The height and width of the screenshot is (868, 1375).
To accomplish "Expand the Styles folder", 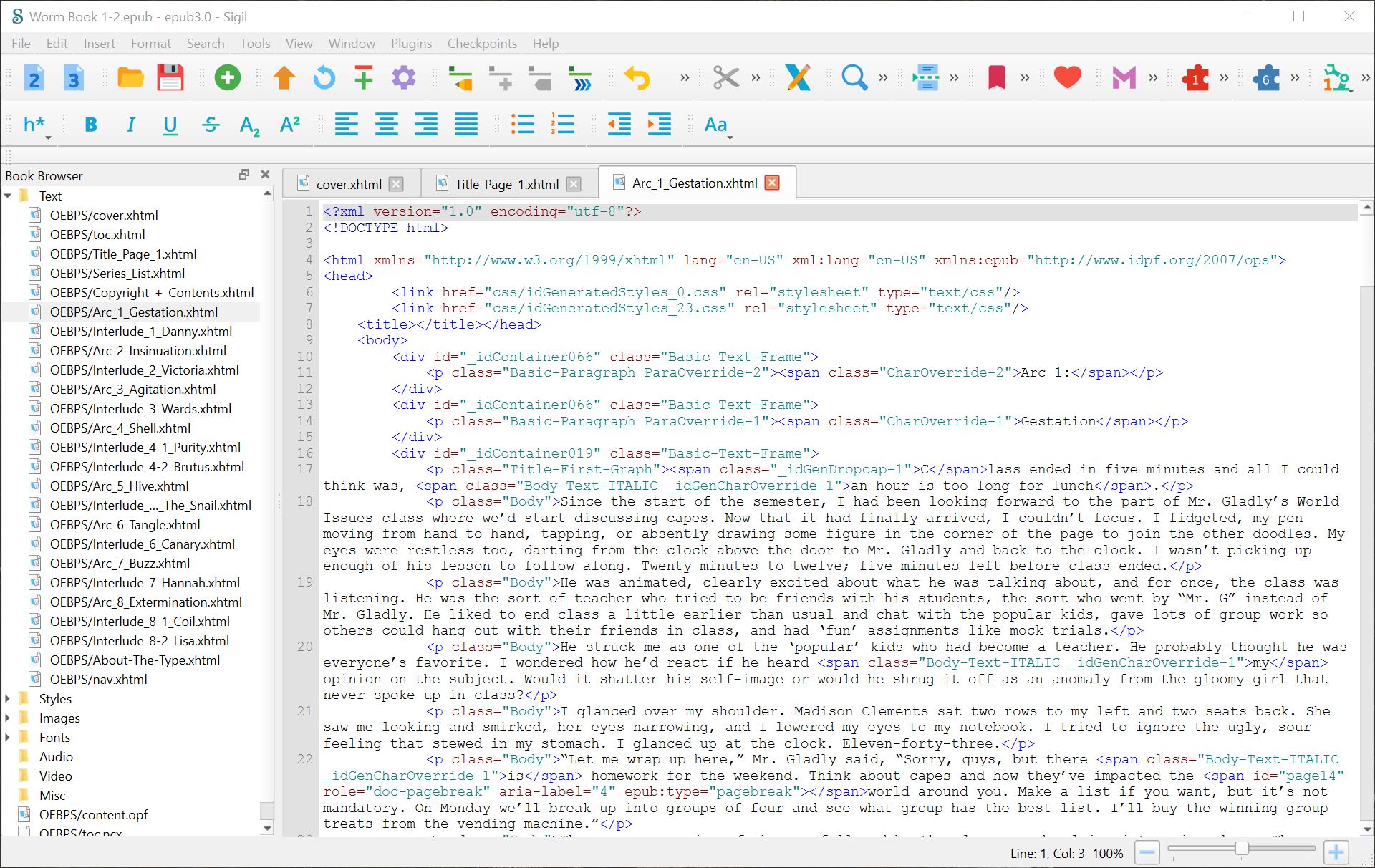I will click(x=8, y=698).
